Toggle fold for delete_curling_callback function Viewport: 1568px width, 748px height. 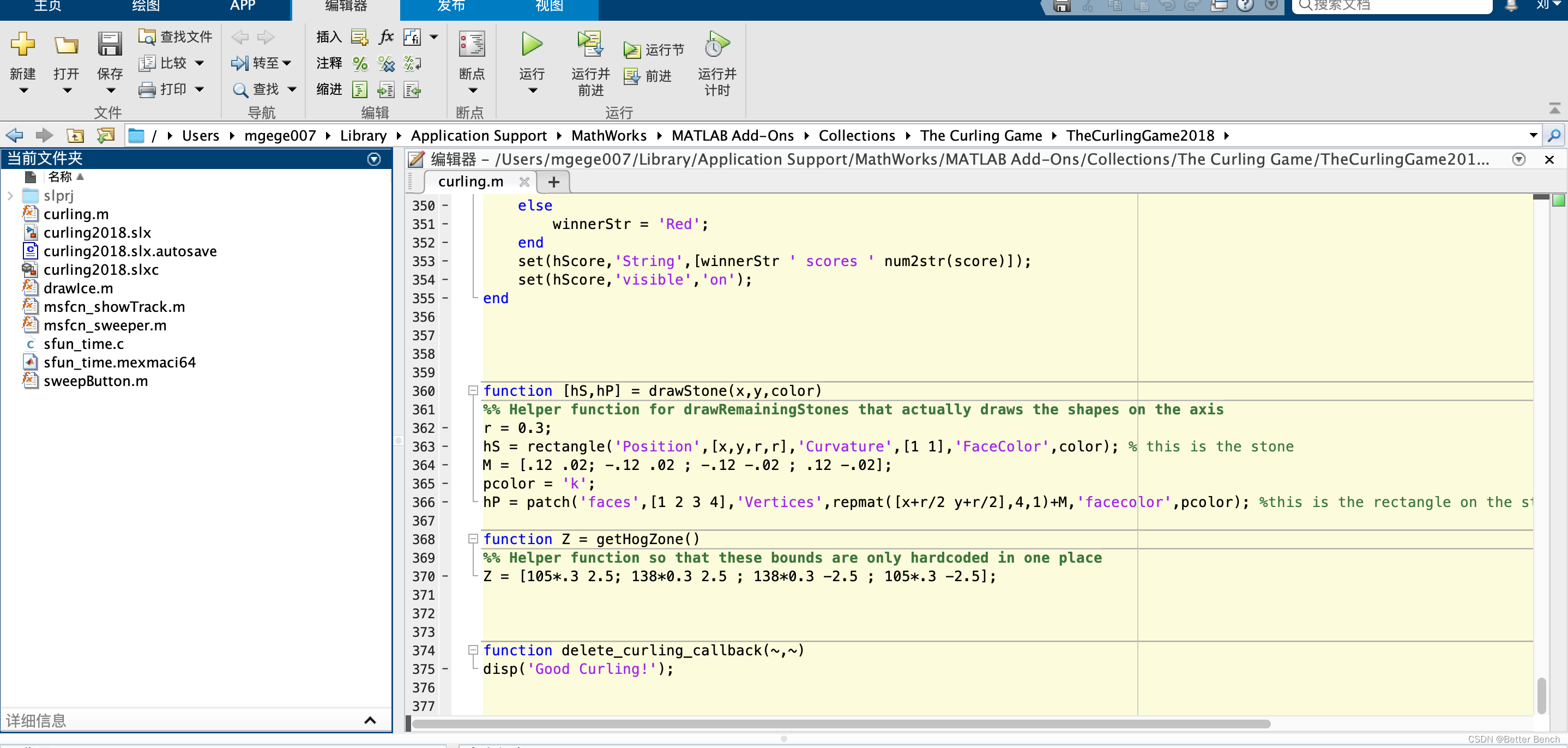pos(472,650)
